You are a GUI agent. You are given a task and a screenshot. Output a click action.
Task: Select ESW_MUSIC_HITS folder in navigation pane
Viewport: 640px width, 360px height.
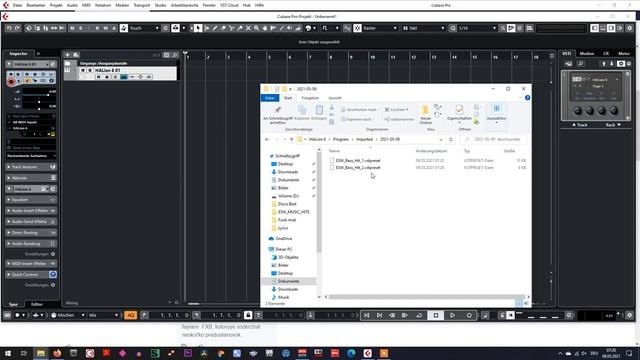293,212
